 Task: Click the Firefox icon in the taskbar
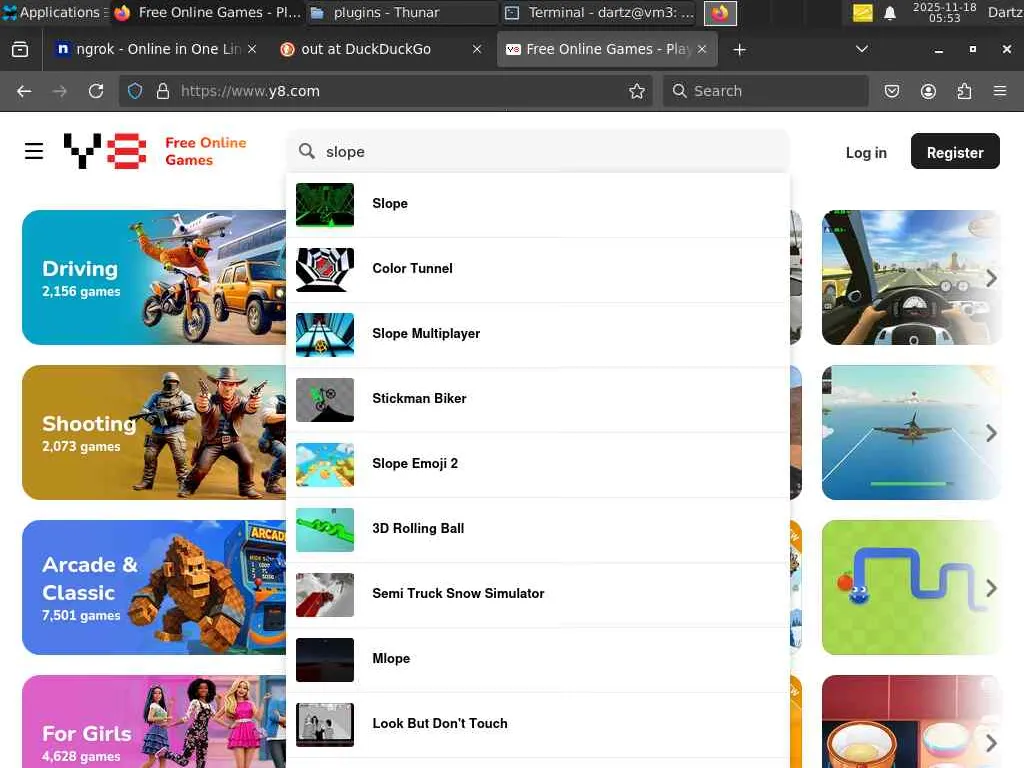(720, 13)
